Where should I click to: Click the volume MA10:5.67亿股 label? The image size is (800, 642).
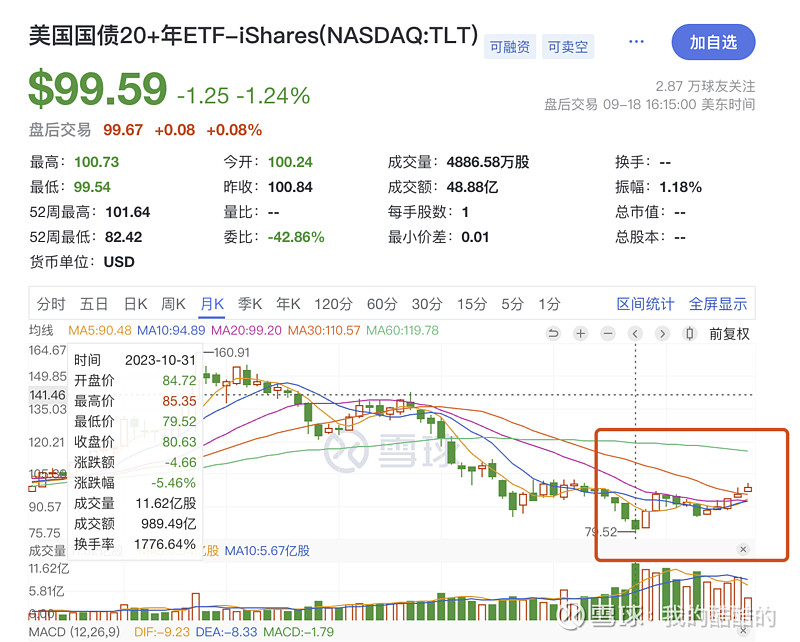[x=267, y=551]
